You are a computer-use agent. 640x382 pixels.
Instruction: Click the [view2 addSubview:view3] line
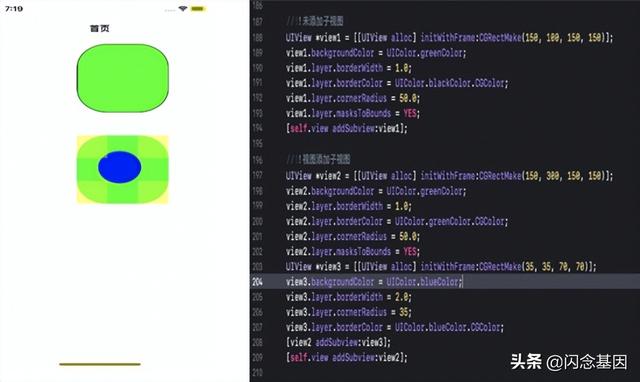[338, 342]
